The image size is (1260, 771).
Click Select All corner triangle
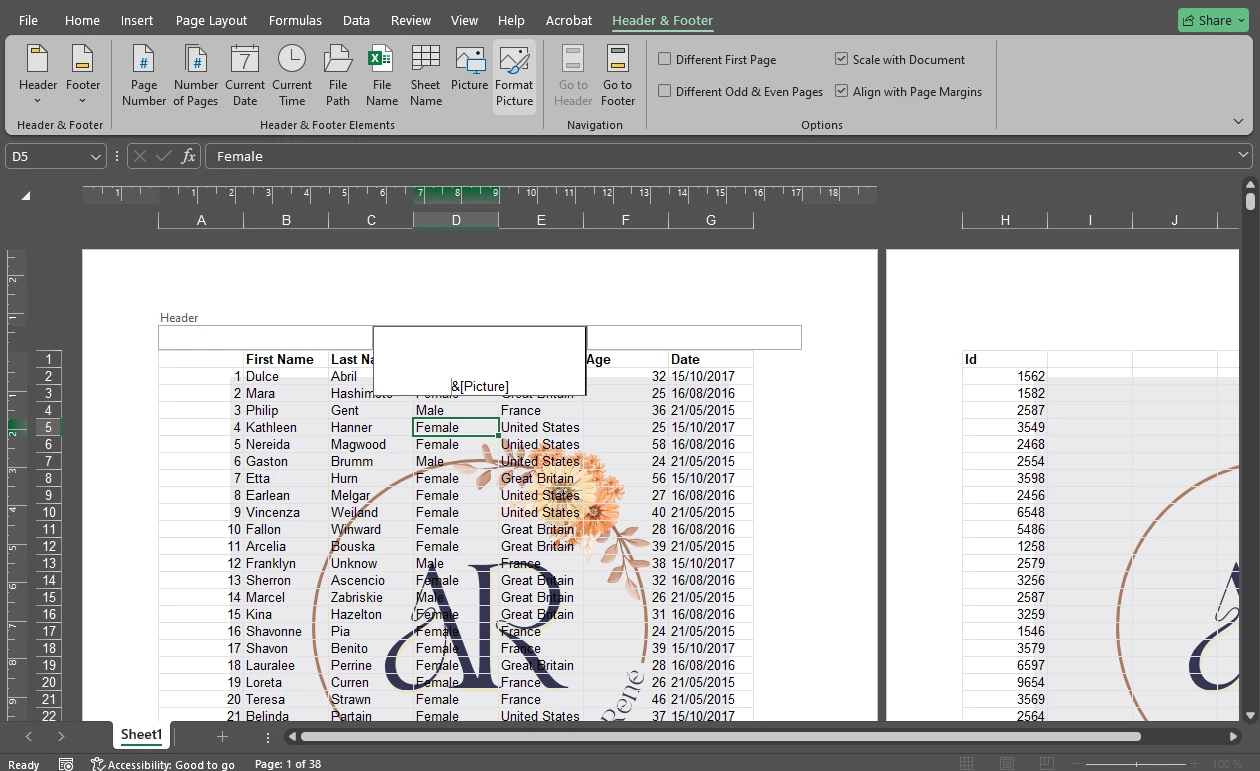(x=26, y=196)
